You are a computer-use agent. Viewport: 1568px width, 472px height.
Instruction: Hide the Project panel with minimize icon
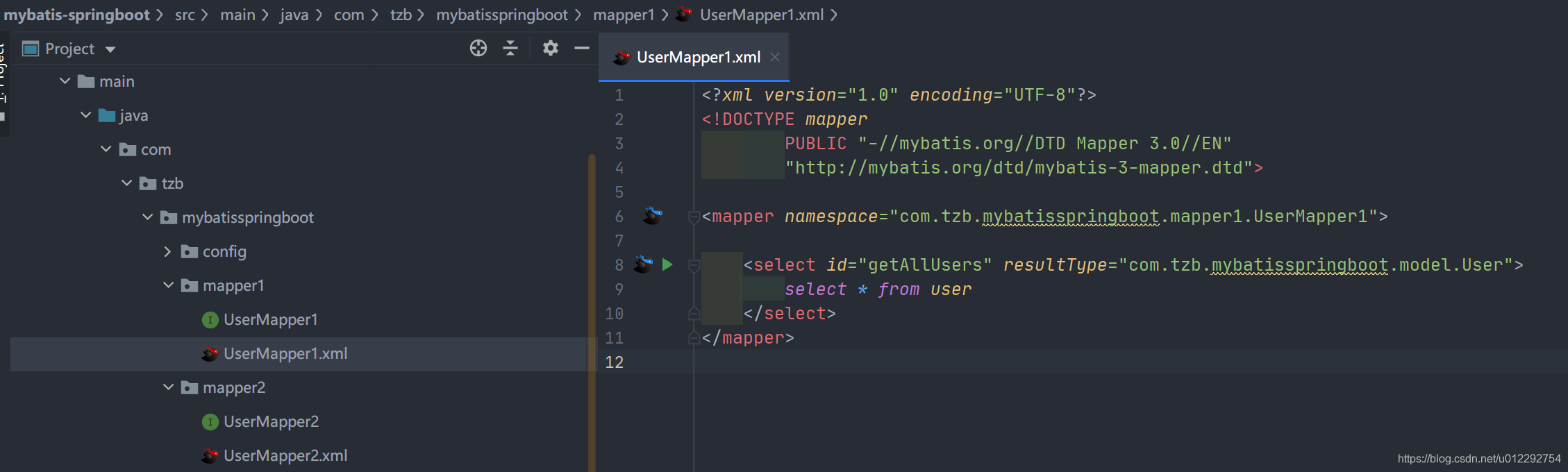coord(582,48)
